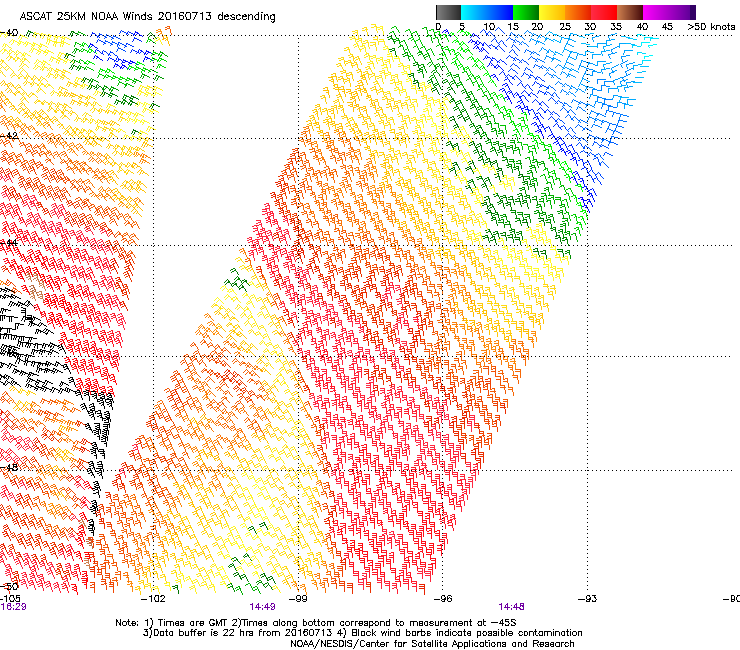This screenshot has height=650, width=740.
Task: Click the '25' legend scale label
Action: coord(564,26)
